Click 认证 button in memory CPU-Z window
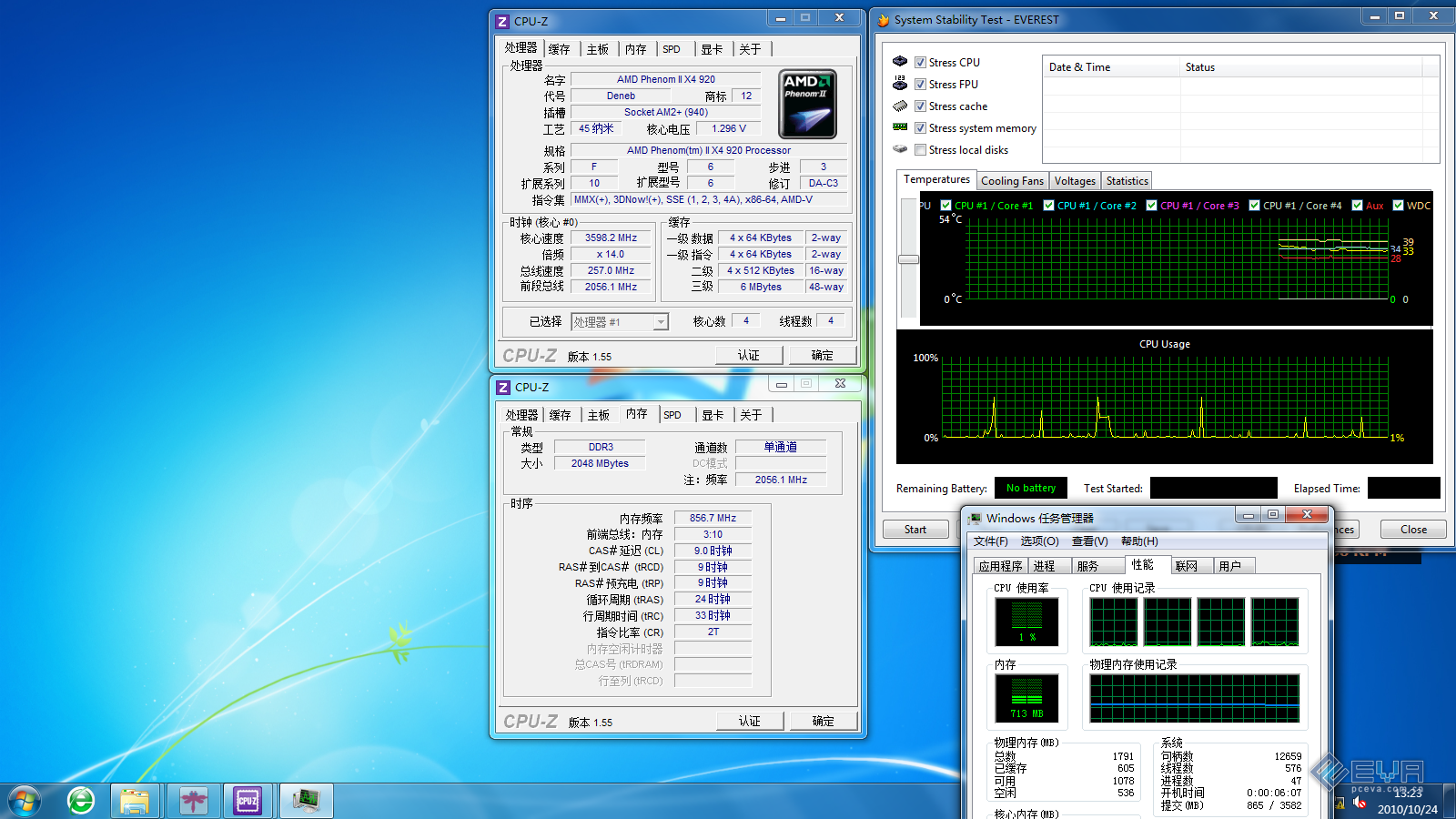Viewport: 1456px width, 819px height. tap(750, 721)
